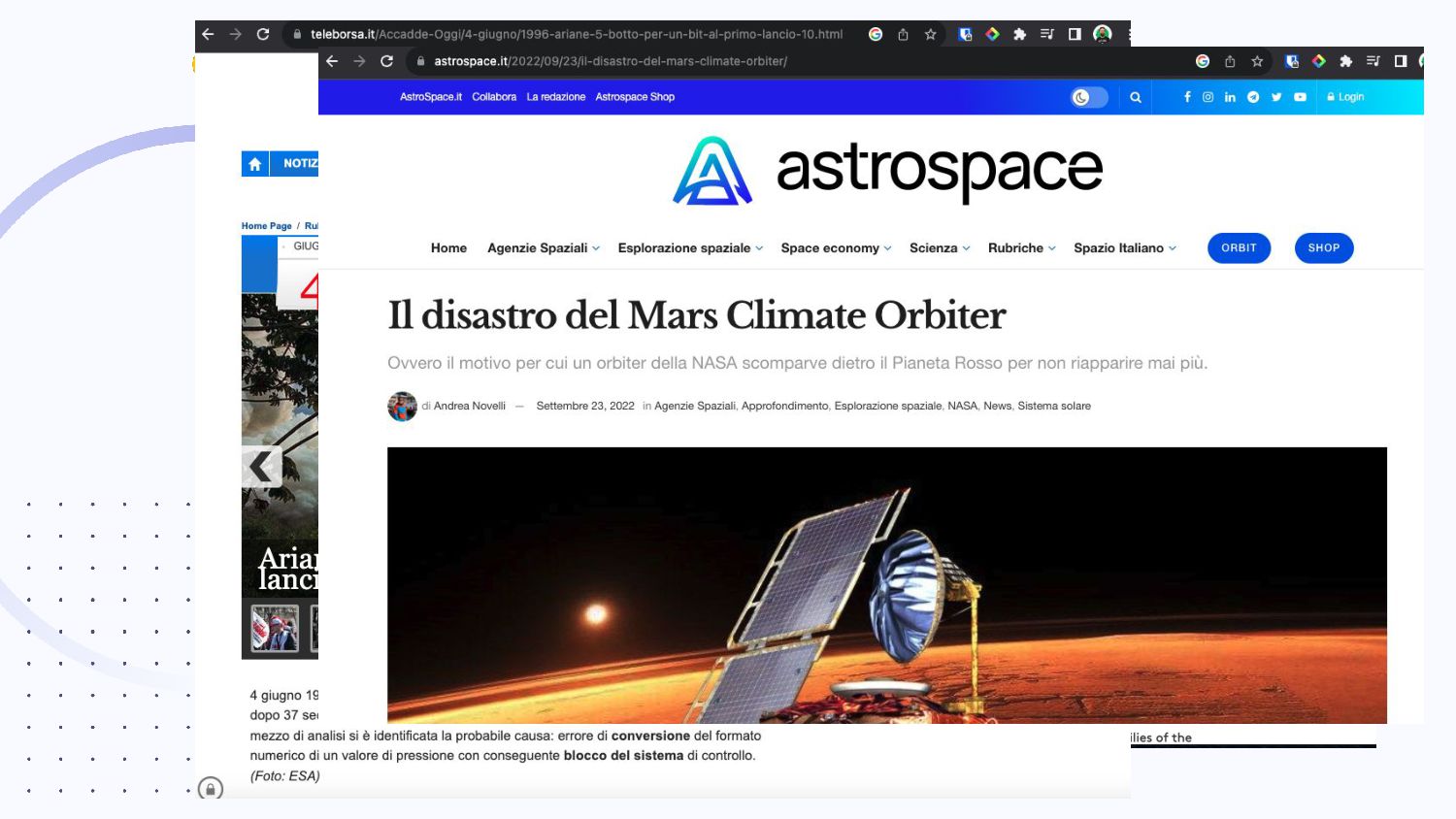Visit astrospace LinkedIn page
1456x819 pixels.
pos(1230,97)
